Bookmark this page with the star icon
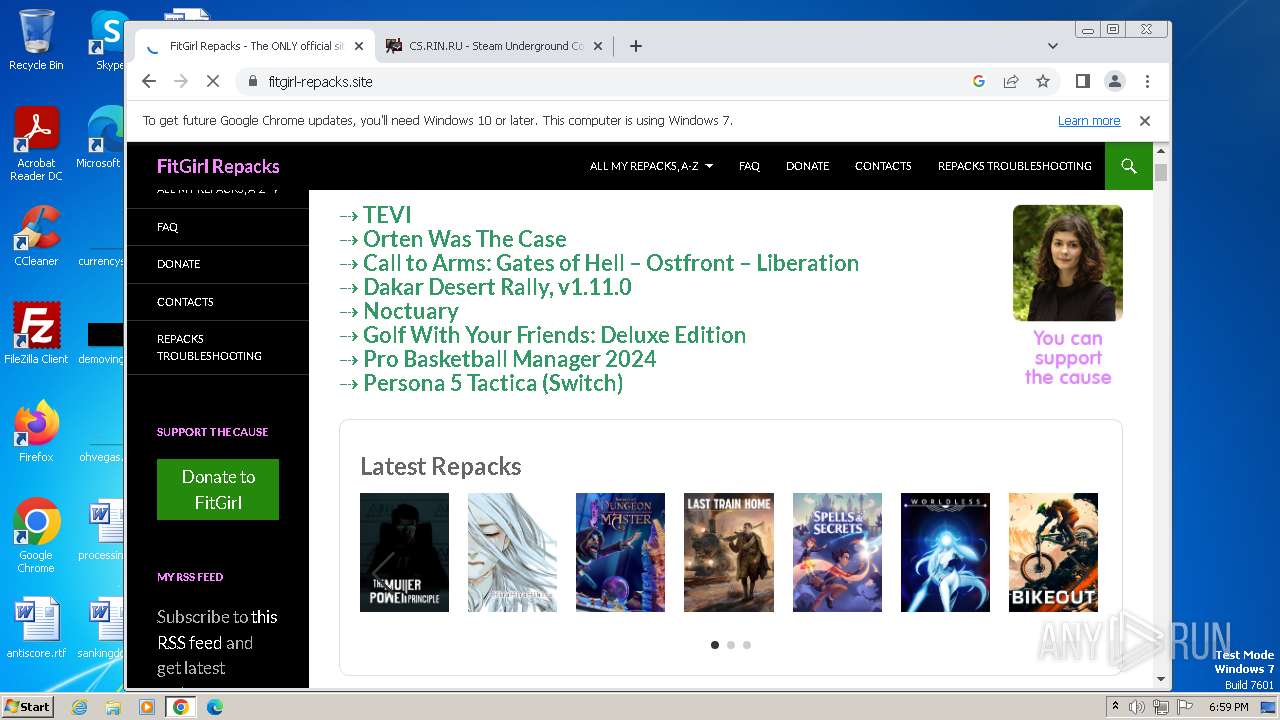 1043,82
